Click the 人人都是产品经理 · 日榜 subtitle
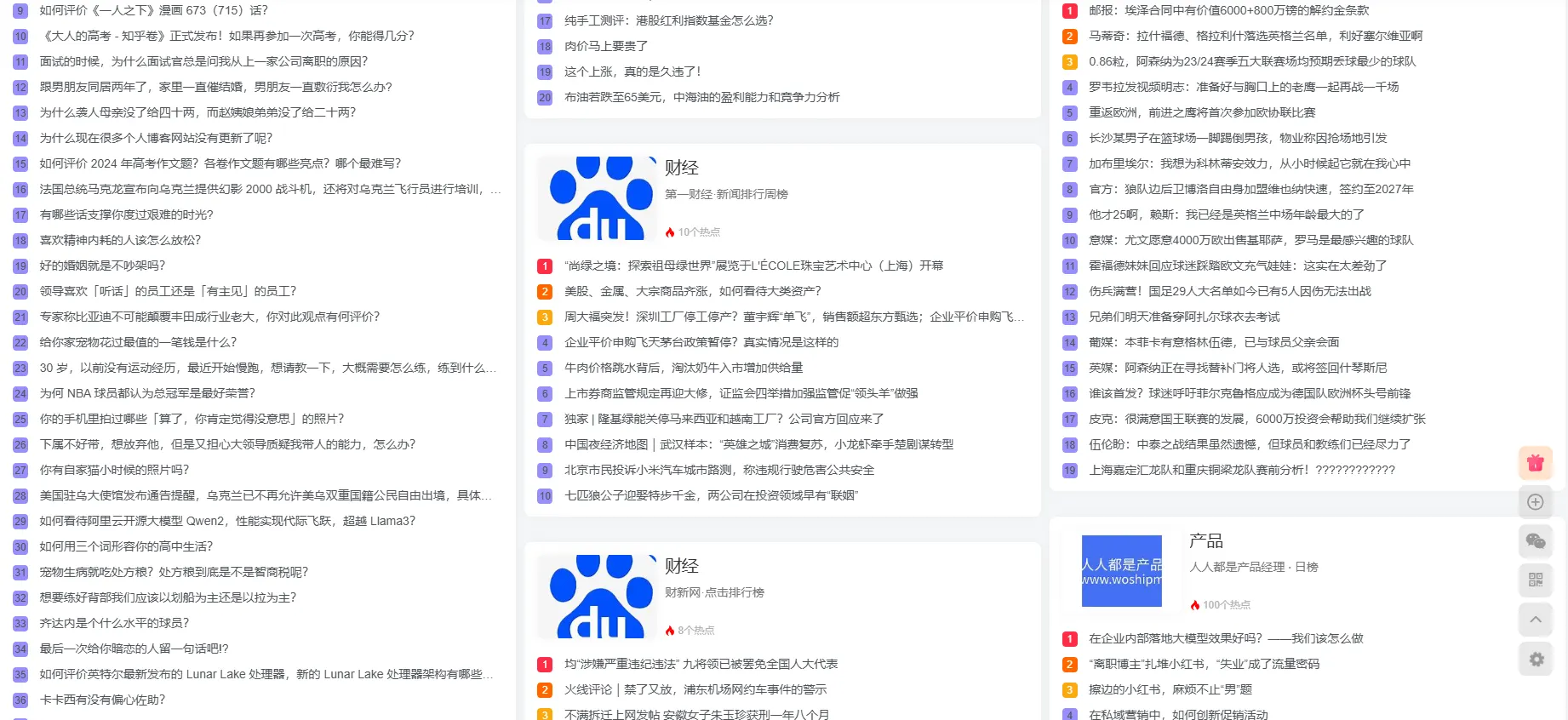The width and height of the screenshot is (1568, 720). coord(1253,567)
